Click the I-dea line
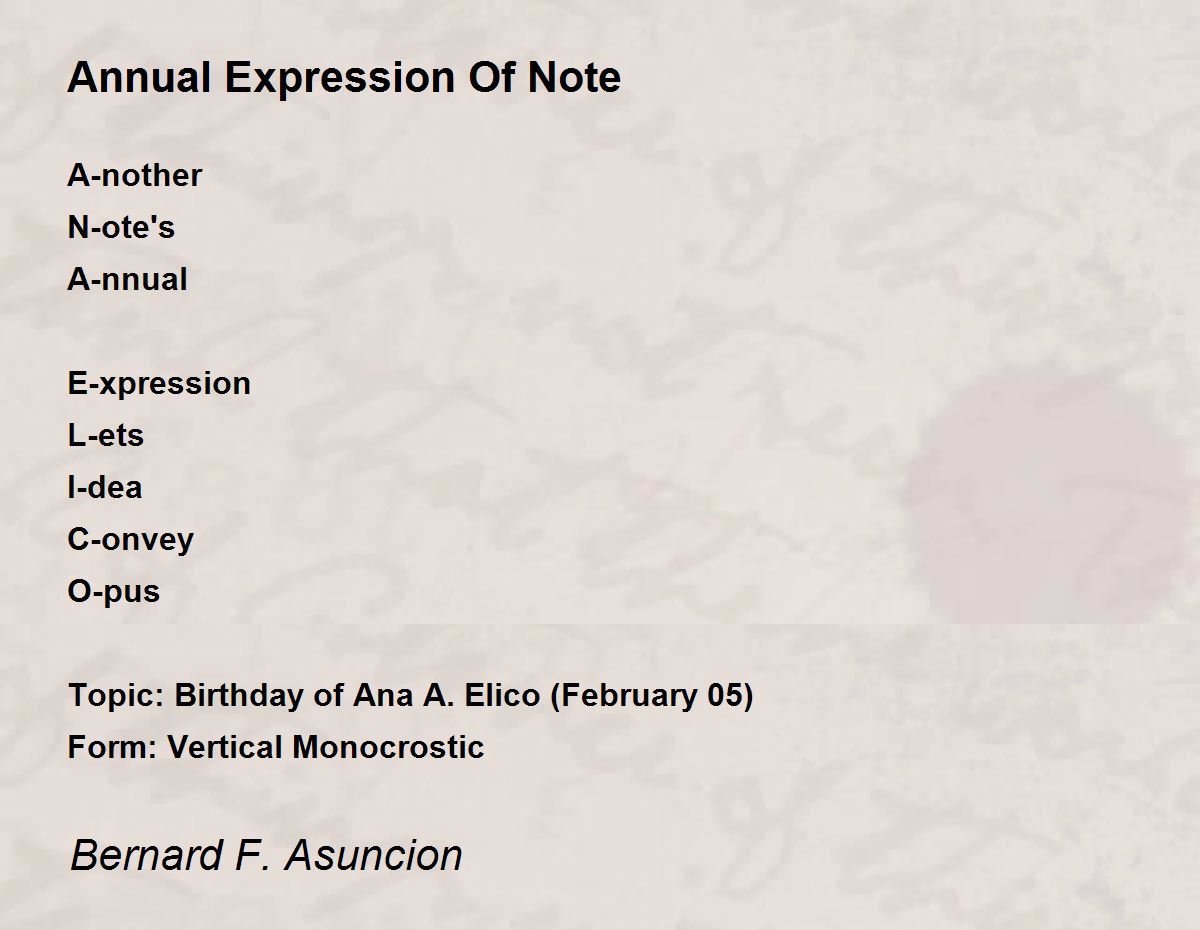This screenshot has height=930, width=1200. point(105,487)
